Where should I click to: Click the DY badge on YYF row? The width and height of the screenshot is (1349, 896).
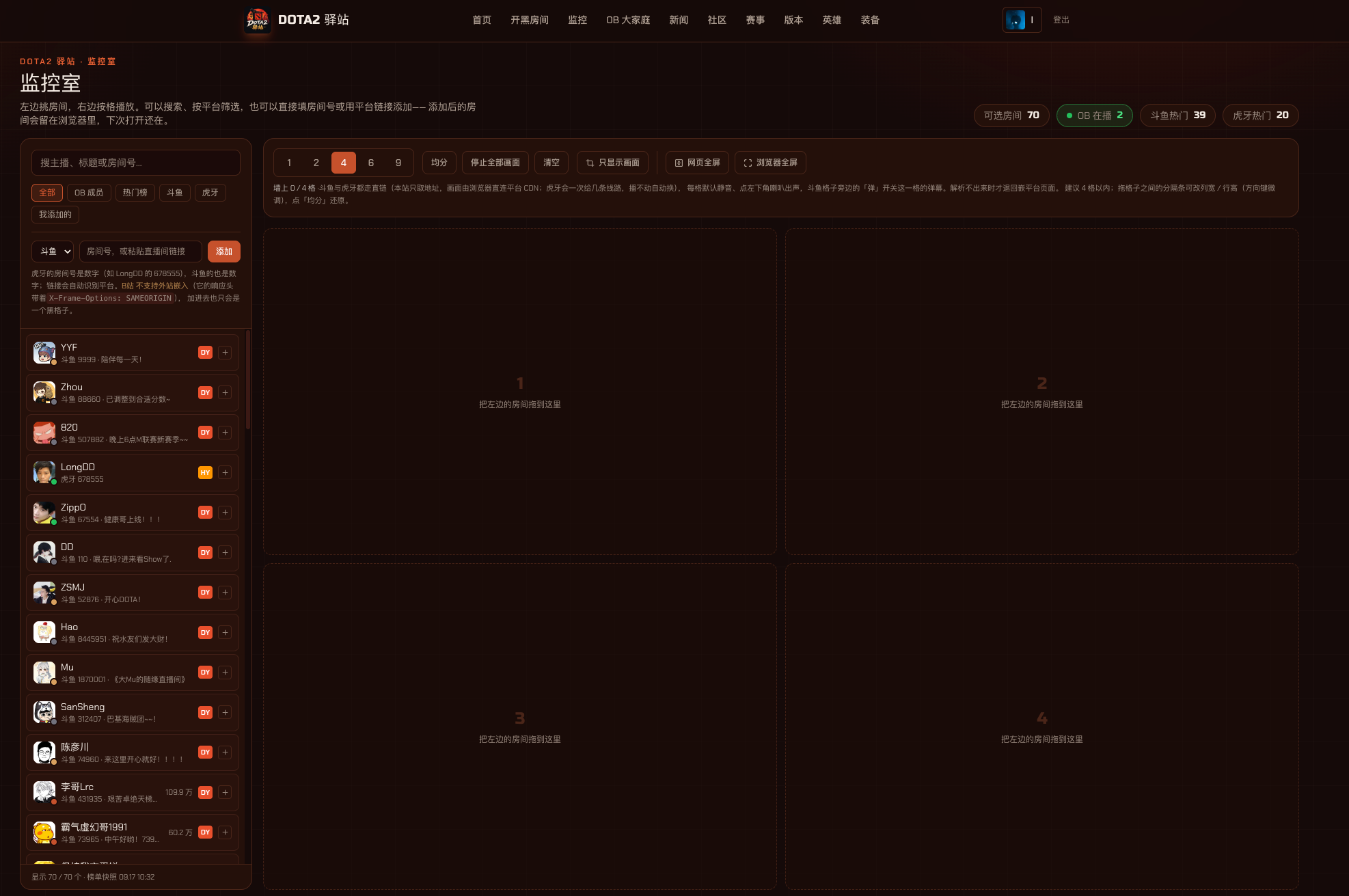[205, 353]
